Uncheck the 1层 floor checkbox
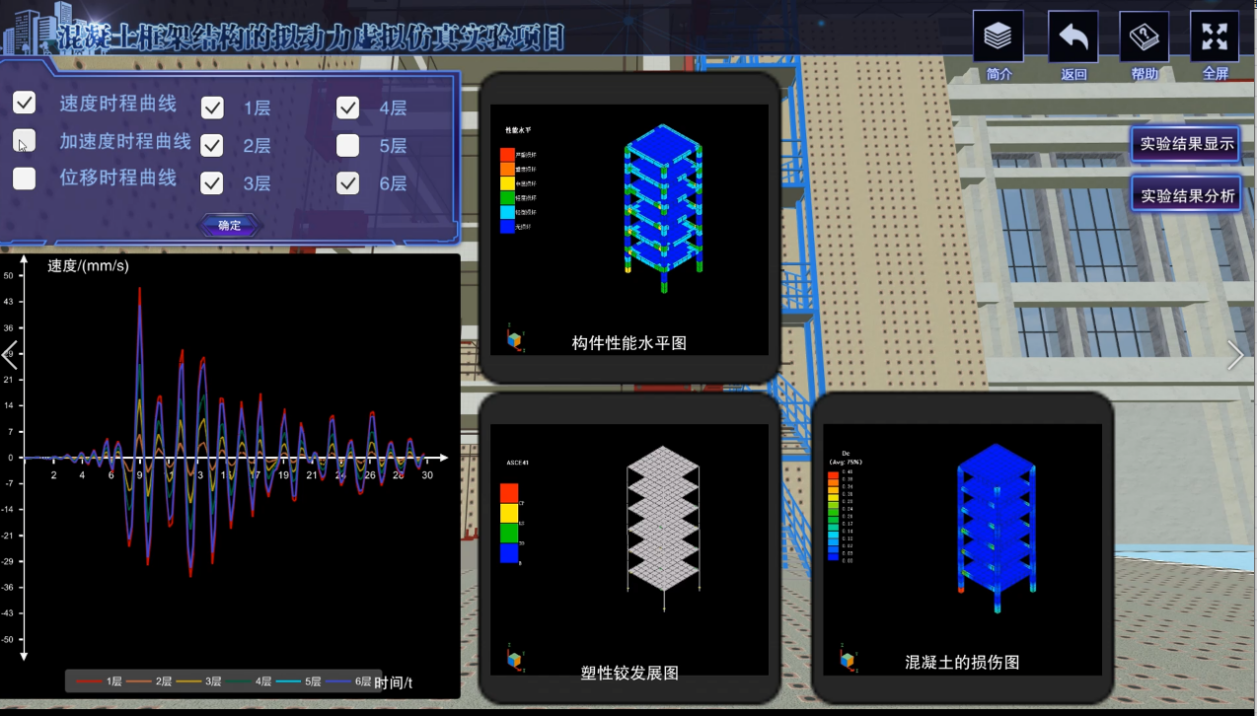1257x716 pixels. tap(212, 108)
